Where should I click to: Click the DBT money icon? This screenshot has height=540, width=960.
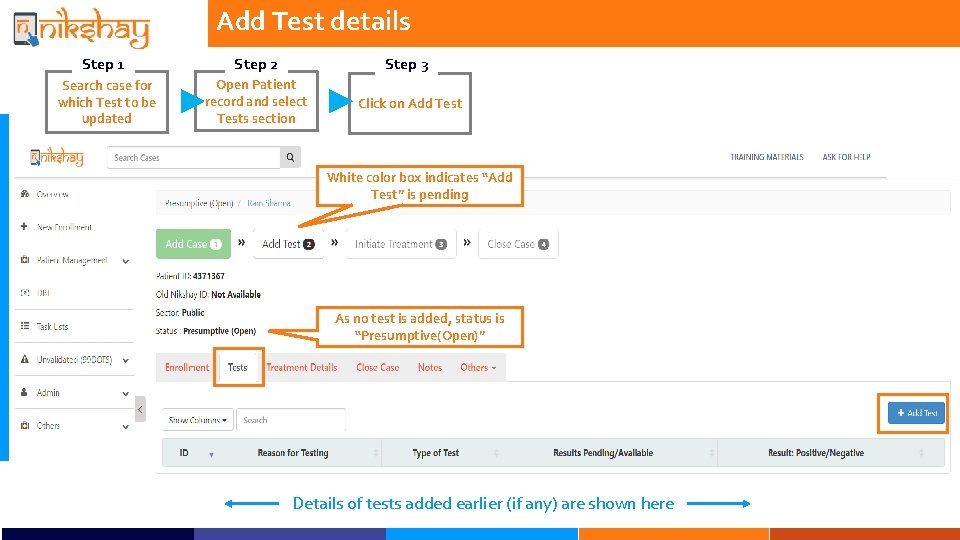pyautogui.click(x=25, y=293)
